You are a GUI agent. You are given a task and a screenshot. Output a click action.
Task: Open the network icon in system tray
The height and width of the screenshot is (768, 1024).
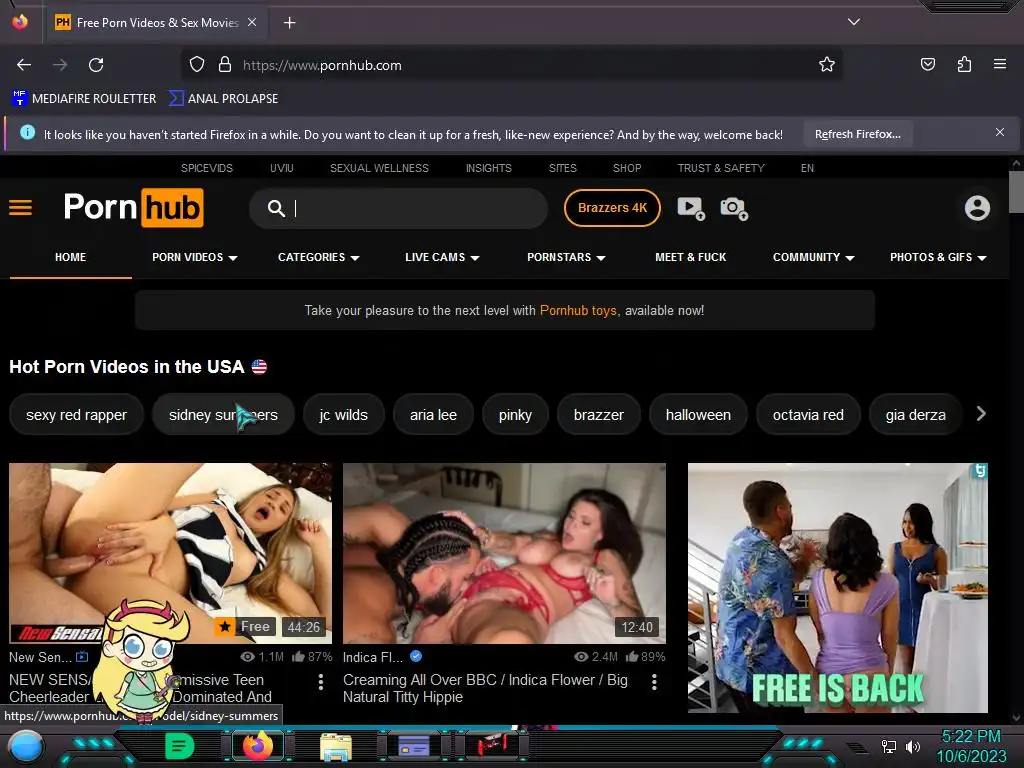coord(889,746)
